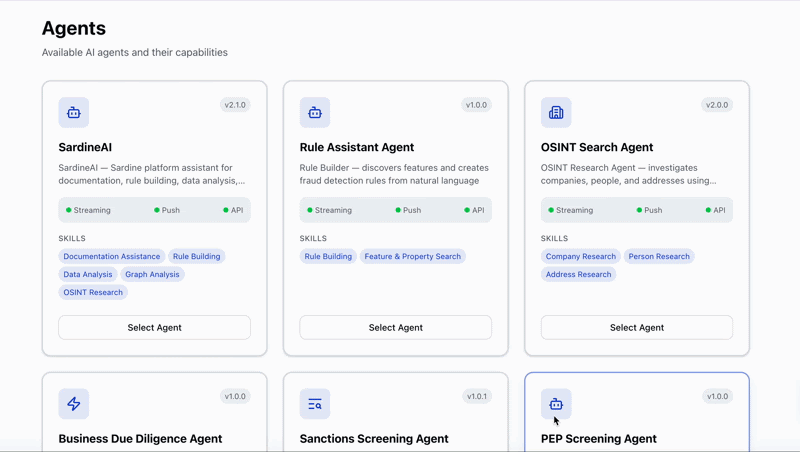Click Rule Assistant Agent's v1.0.0 version badge

477,105
